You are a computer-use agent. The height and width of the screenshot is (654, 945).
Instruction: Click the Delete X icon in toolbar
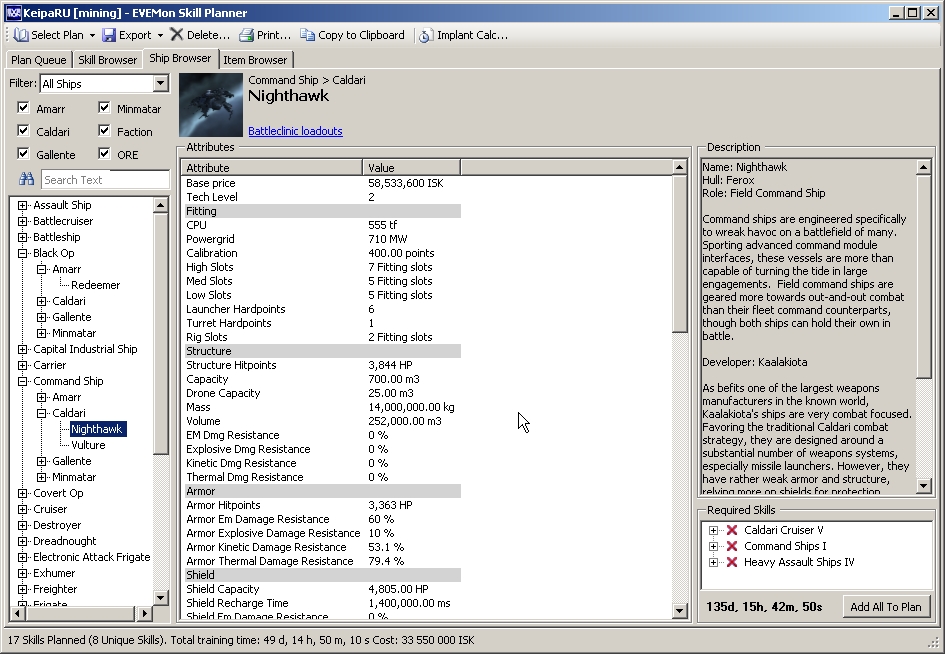[177, 35]
